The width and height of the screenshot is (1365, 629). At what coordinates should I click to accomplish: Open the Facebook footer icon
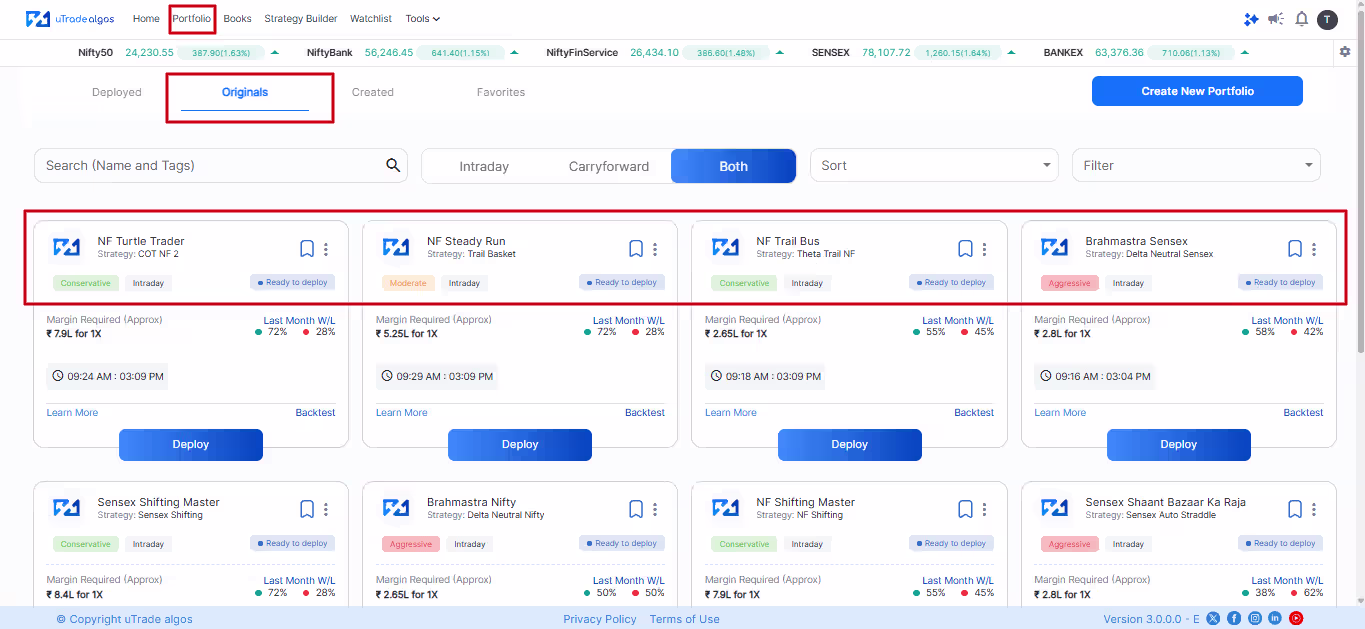[1234, 619]
